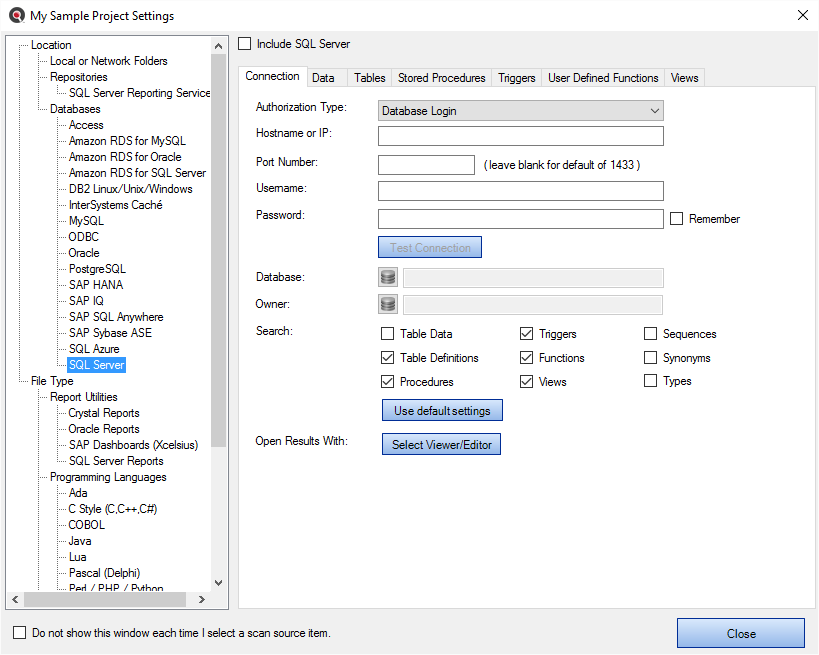
Task: Click the app logo in title bar
Action: (x=17, y=15)
